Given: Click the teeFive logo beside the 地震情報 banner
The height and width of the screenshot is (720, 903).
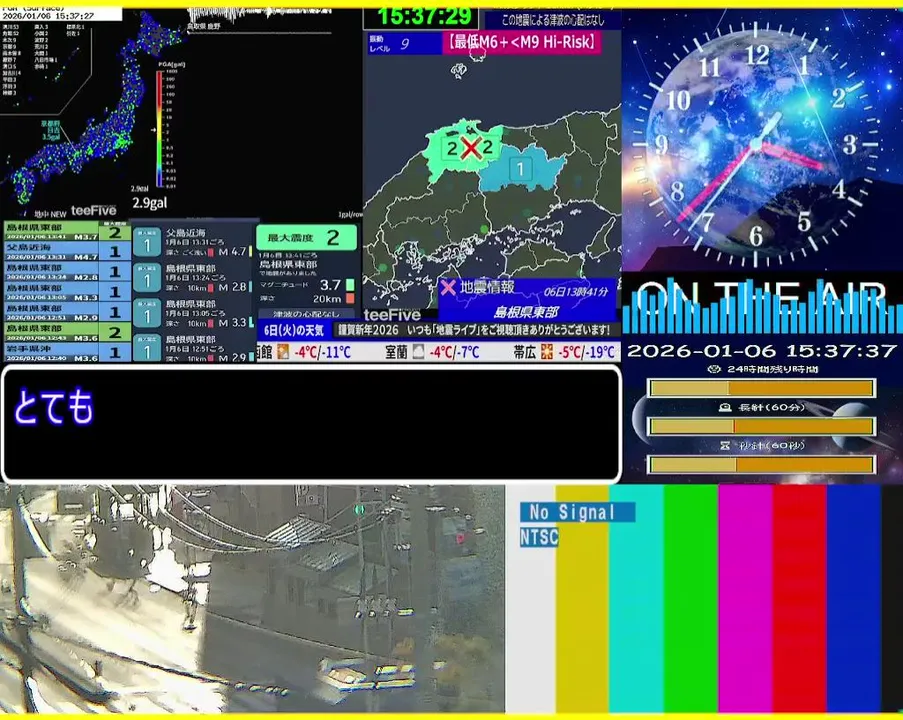Looking at the screenshot, I should click(x=392, y=315).
